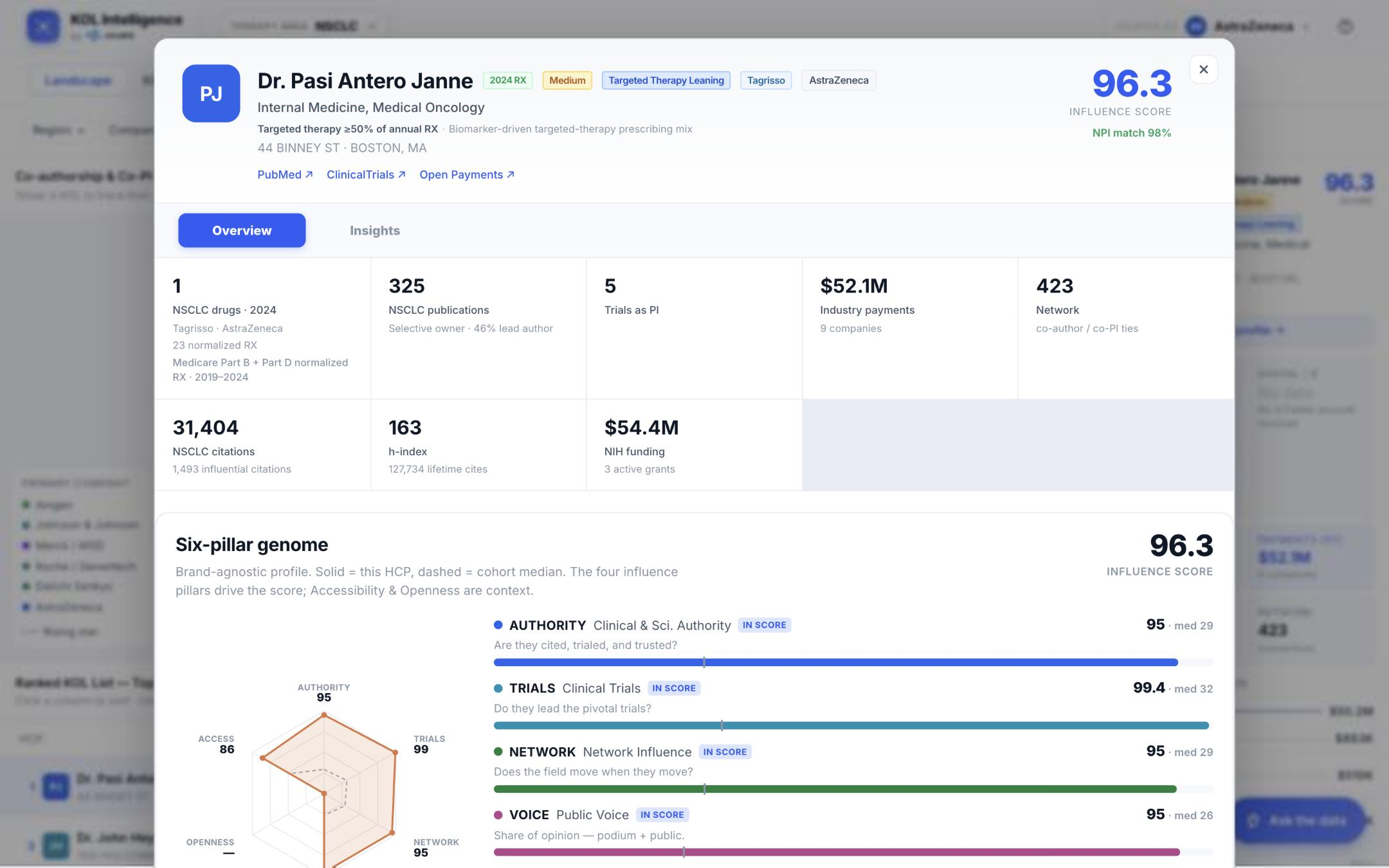Click IN SCORE badge beside VOICE
This screenshot has width=1389, height=868.
(662, 815)
